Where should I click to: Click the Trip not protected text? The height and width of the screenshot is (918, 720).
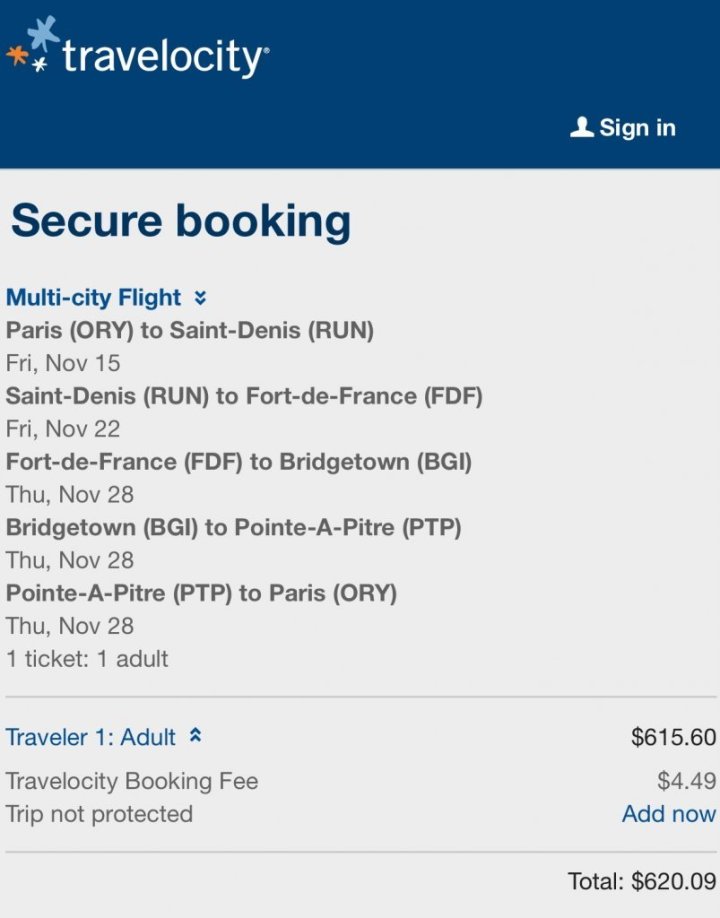point(99,814)
